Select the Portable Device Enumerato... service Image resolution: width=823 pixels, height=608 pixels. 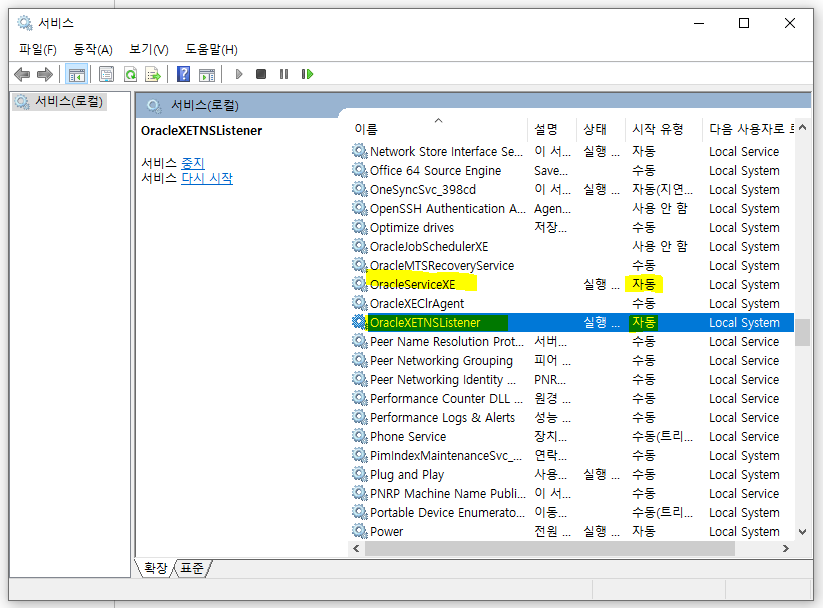pyautogui.click(x=447, y=512)
